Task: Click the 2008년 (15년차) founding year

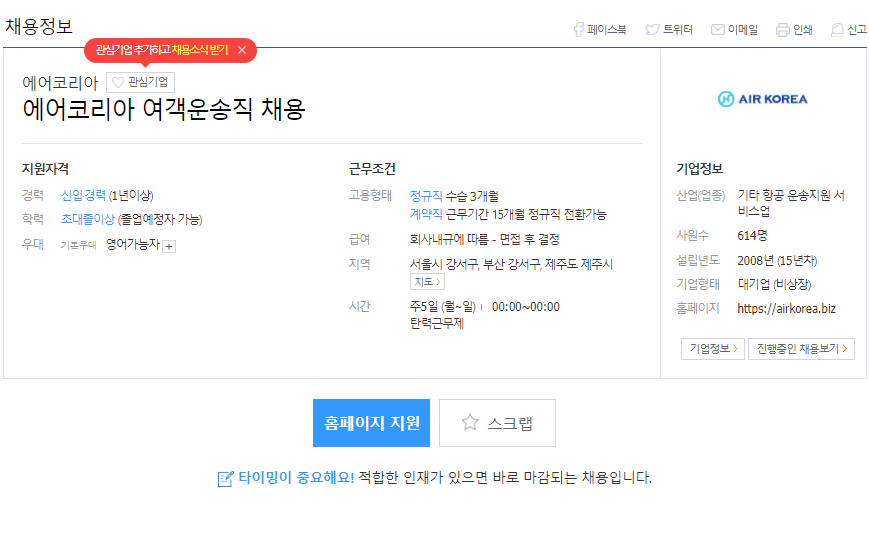Action: pyautogui.click(x=777, y=261)
